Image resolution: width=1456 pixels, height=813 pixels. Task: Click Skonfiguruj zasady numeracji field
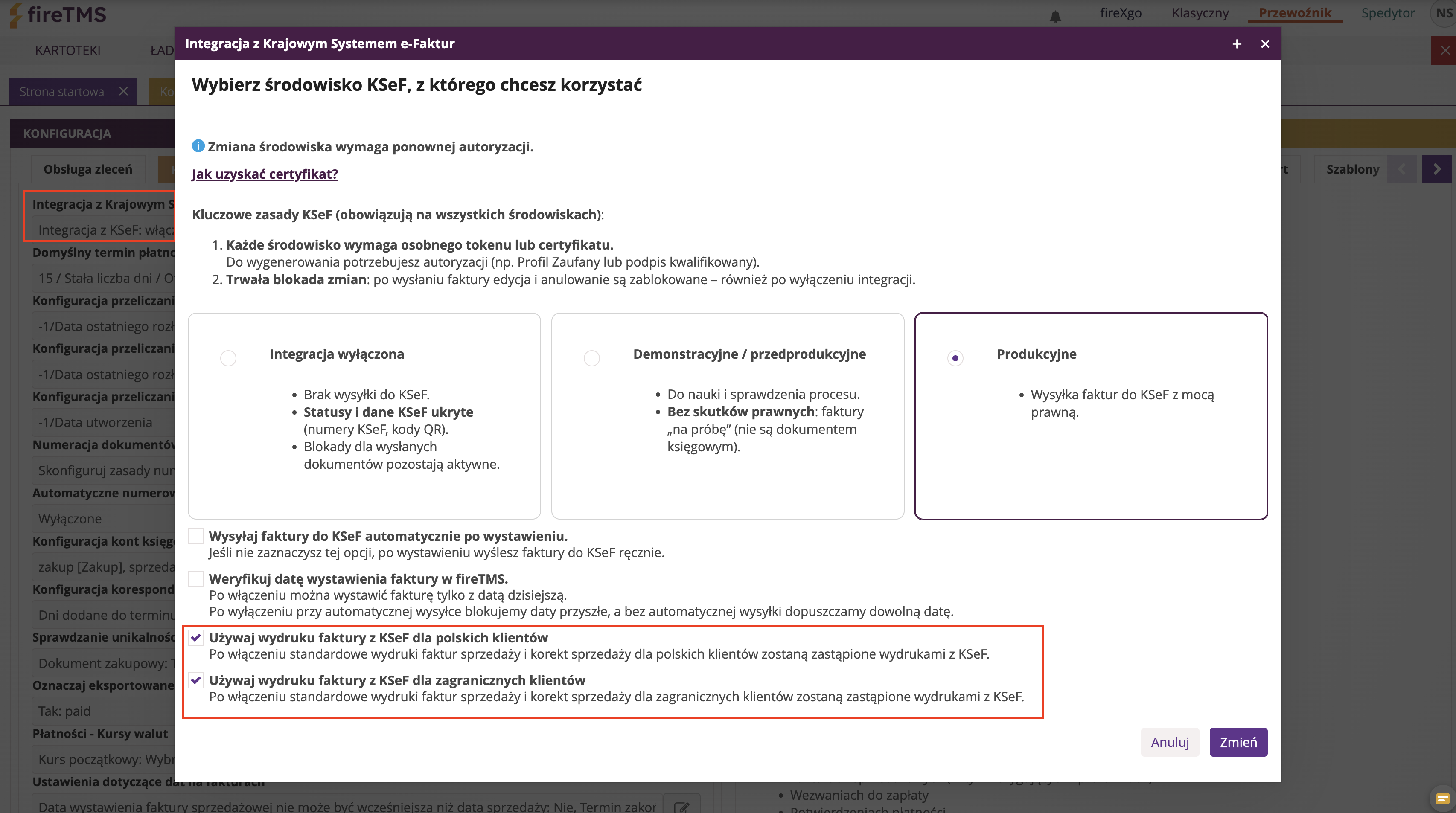pos(103,470)
